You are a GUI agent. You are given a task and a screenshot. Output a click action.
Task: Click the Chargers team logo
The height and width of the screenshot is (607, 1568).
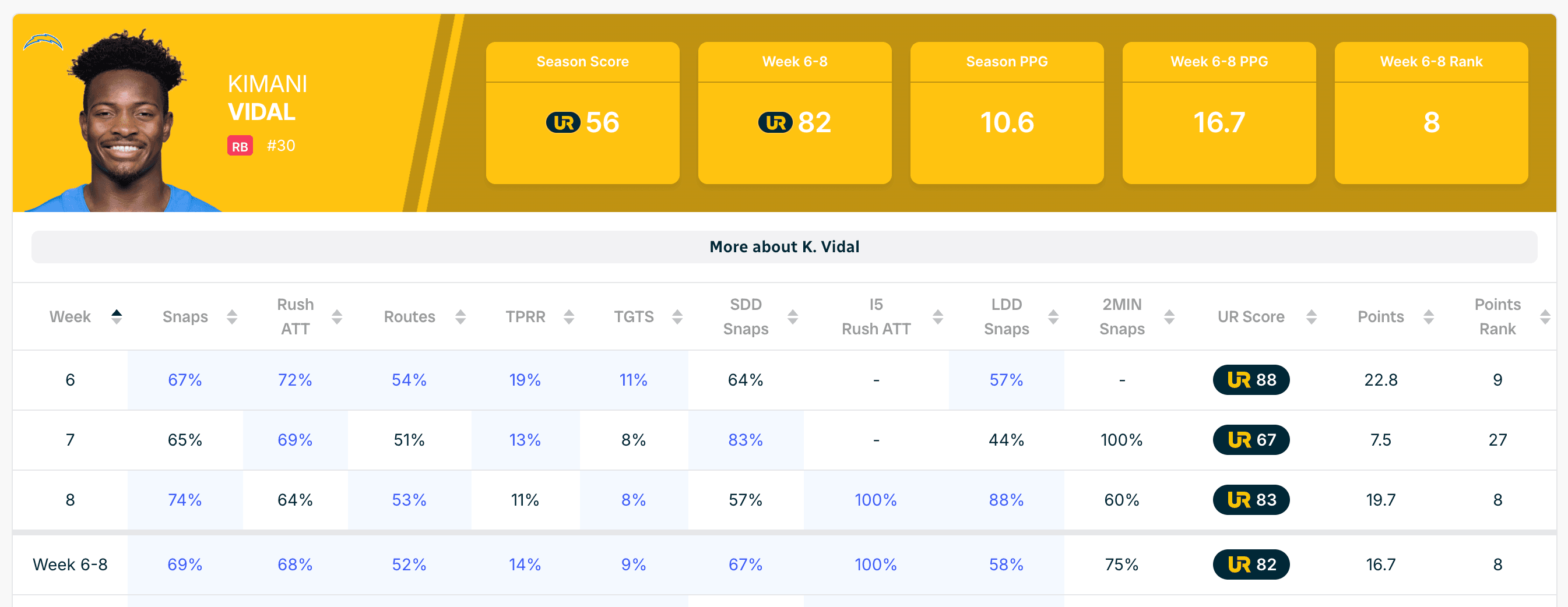click(43, 43)
